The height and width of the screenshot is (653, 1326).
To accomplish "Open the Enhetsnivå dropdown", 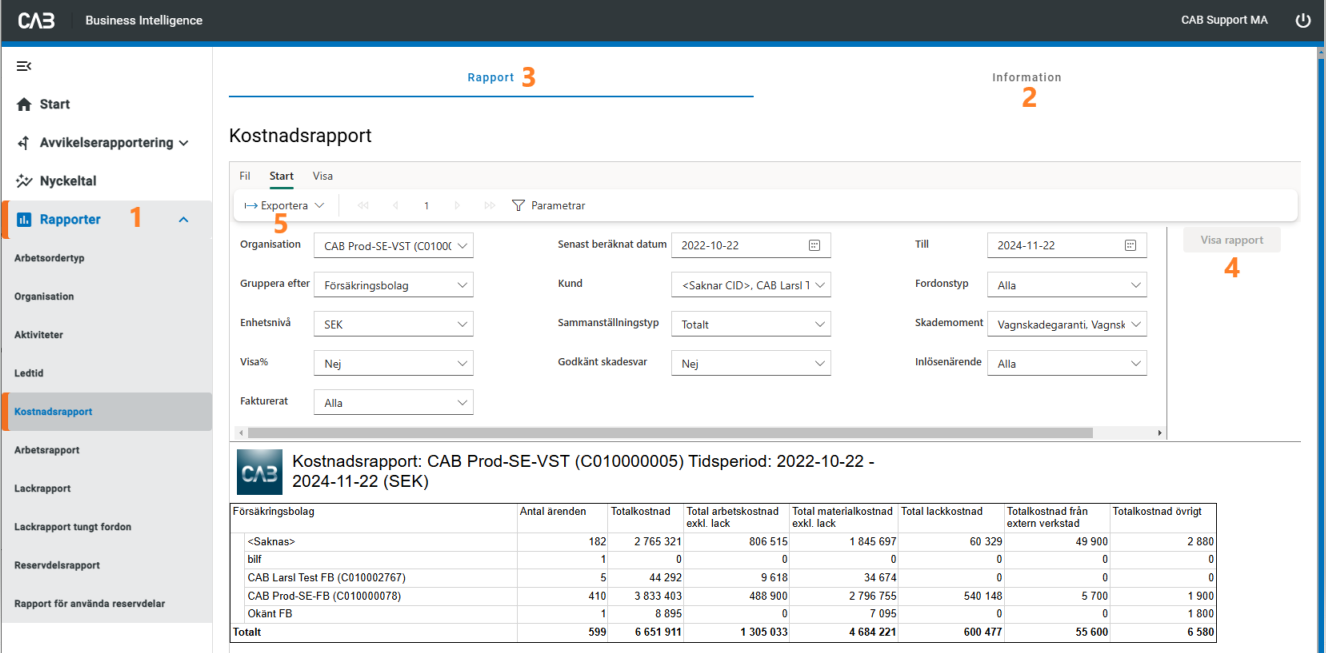I will pos(394,324).
